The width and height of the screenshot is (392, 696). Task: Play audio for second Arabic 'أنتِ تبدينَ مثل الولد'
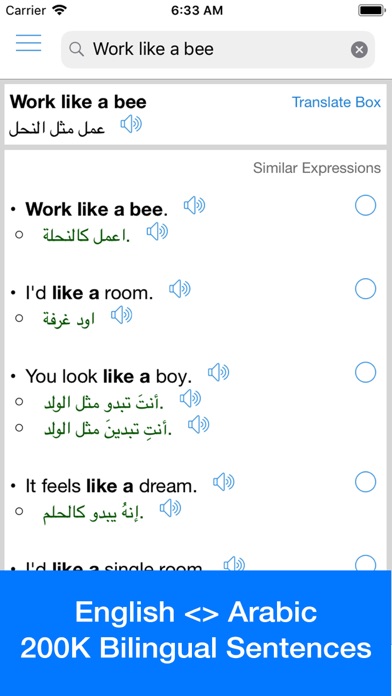click(x=198, y=425)
